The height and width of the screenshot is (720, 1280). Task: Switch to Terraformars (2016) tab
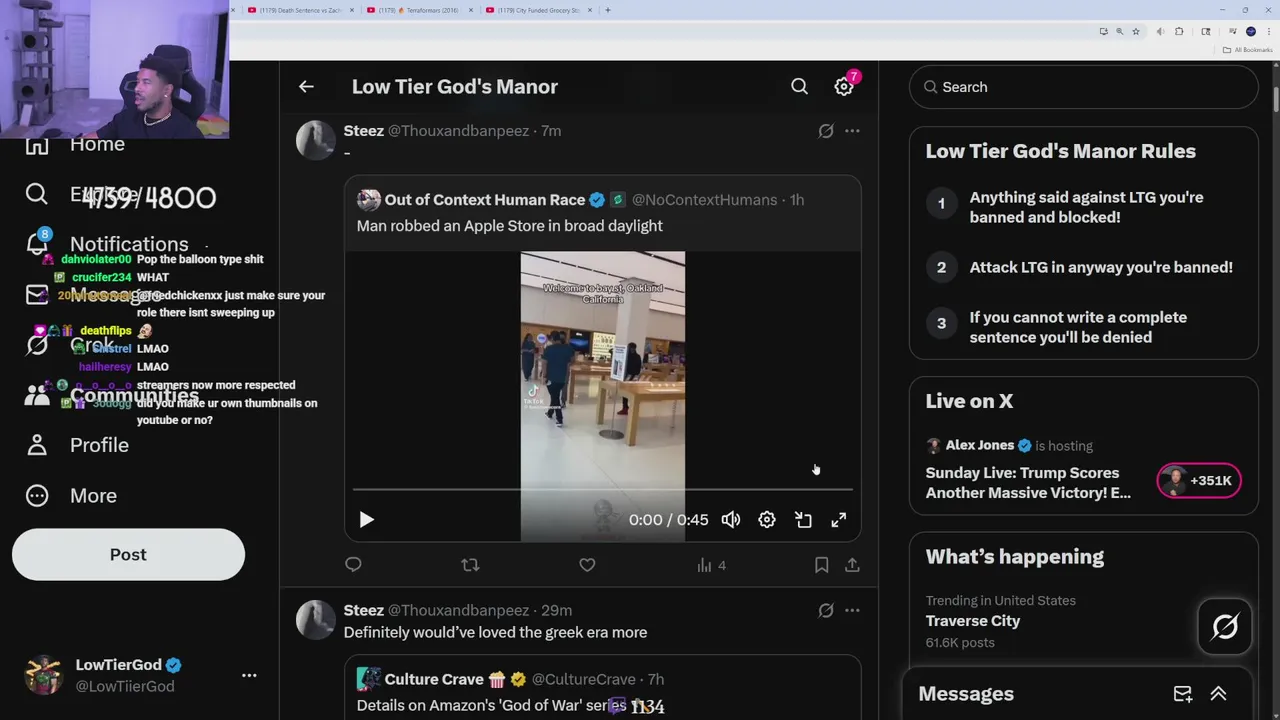tap(418, 10)
